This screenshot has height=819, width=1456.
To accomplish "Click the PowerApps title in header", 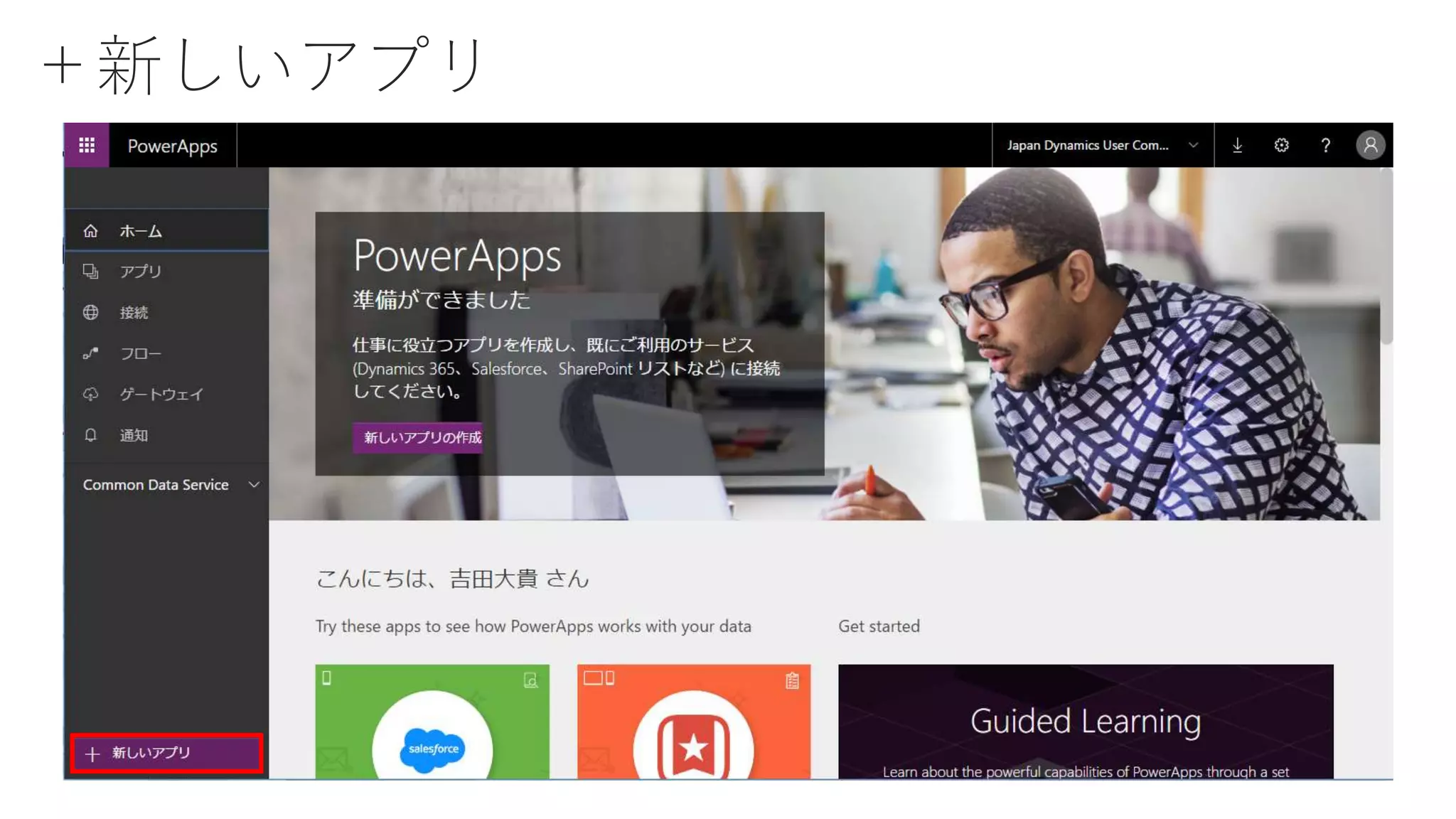I will [x=172, y=146].
